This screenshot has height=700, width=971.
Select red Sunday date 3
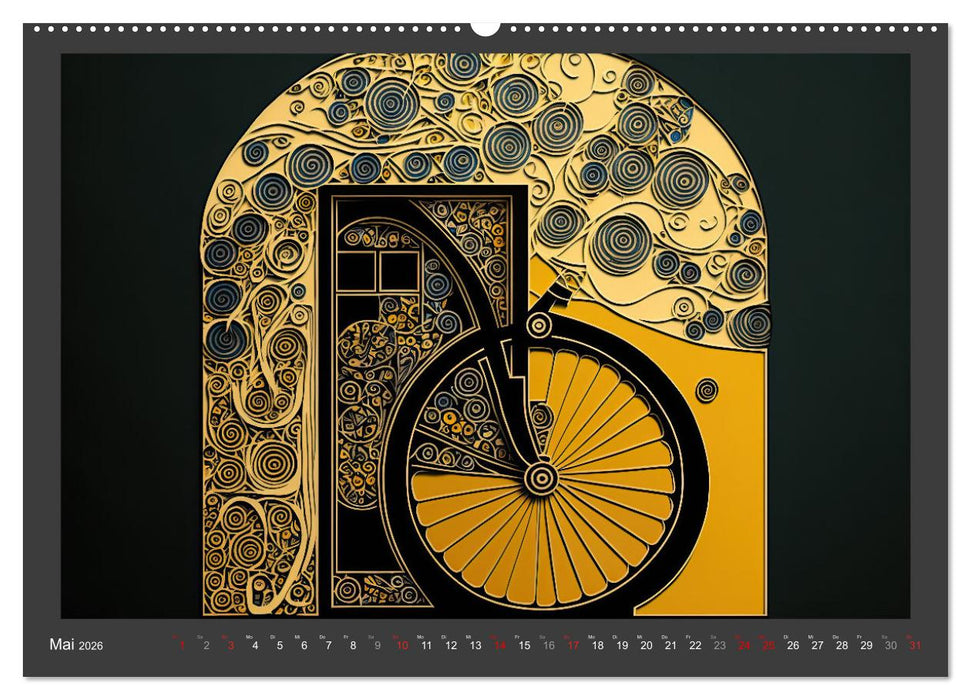click(231, 646)
